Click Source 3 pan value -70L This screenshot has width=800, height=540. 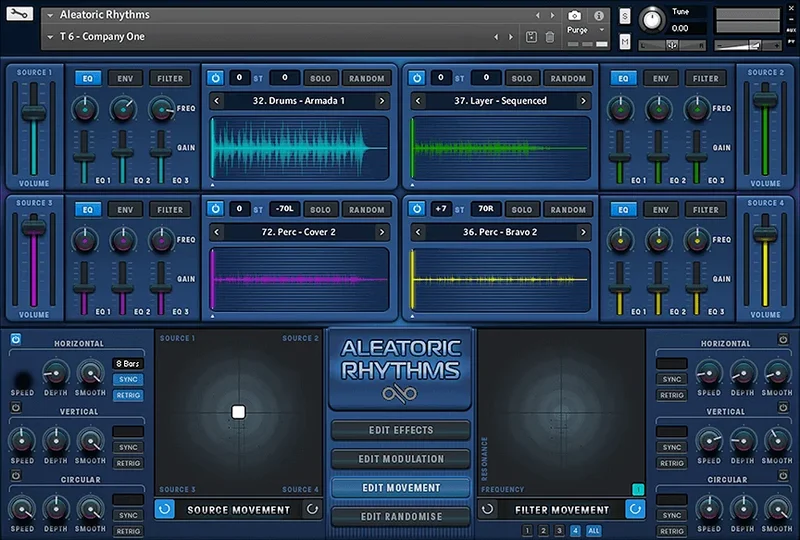click(x=284, y=209)
